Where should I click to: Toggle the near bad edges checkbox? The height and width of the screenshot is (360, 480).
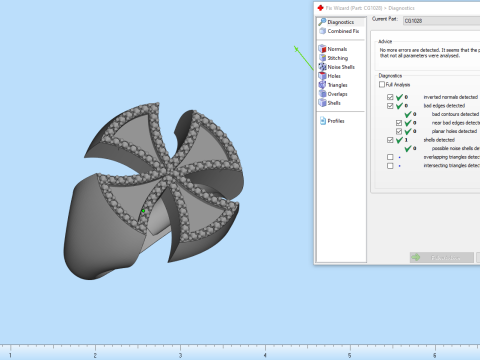point(399,123)
